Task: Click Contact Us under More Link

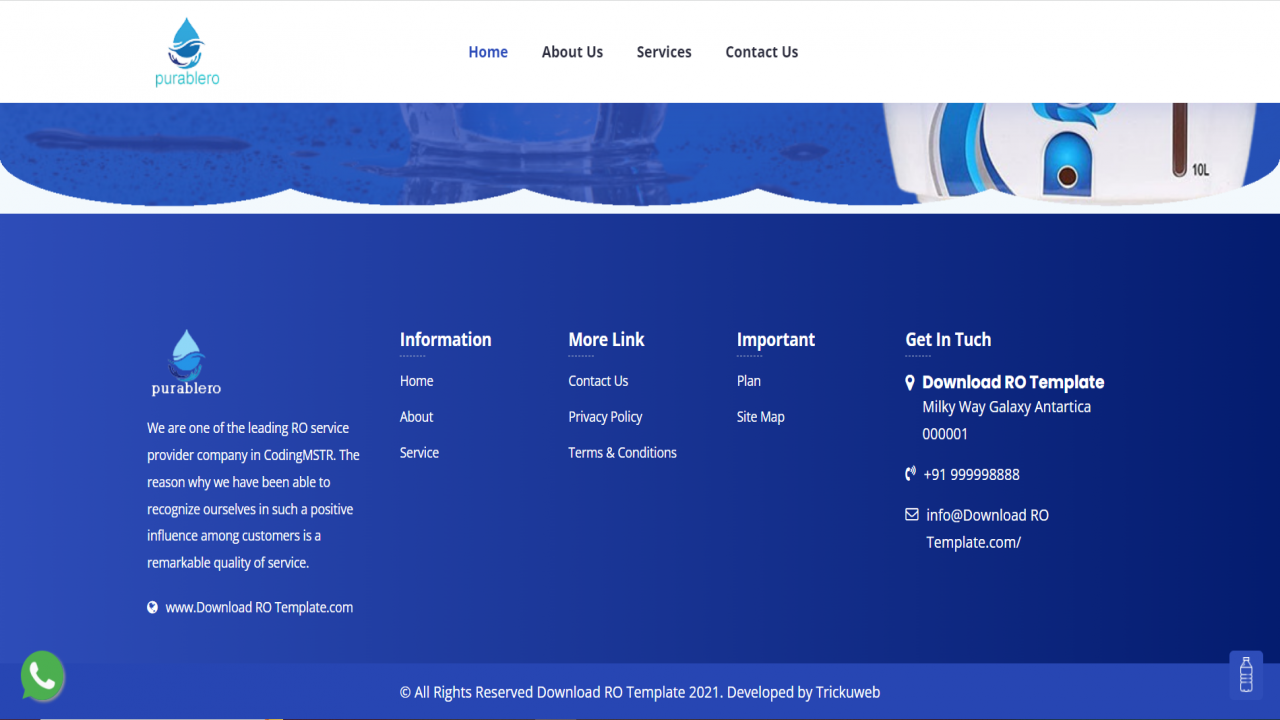Action: pos(598,381)
